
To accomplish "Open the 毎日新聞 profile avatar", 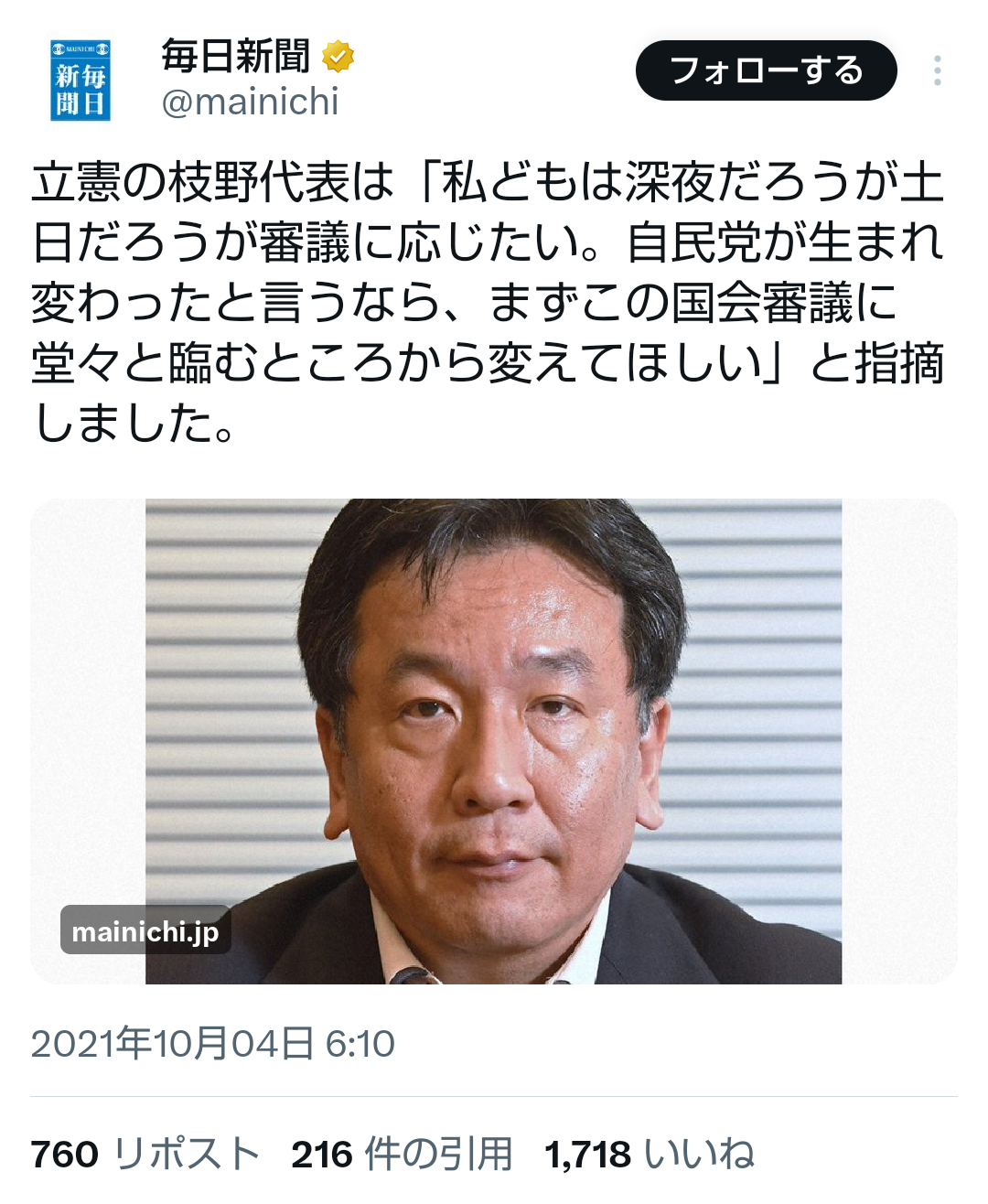I will (81, 81).
